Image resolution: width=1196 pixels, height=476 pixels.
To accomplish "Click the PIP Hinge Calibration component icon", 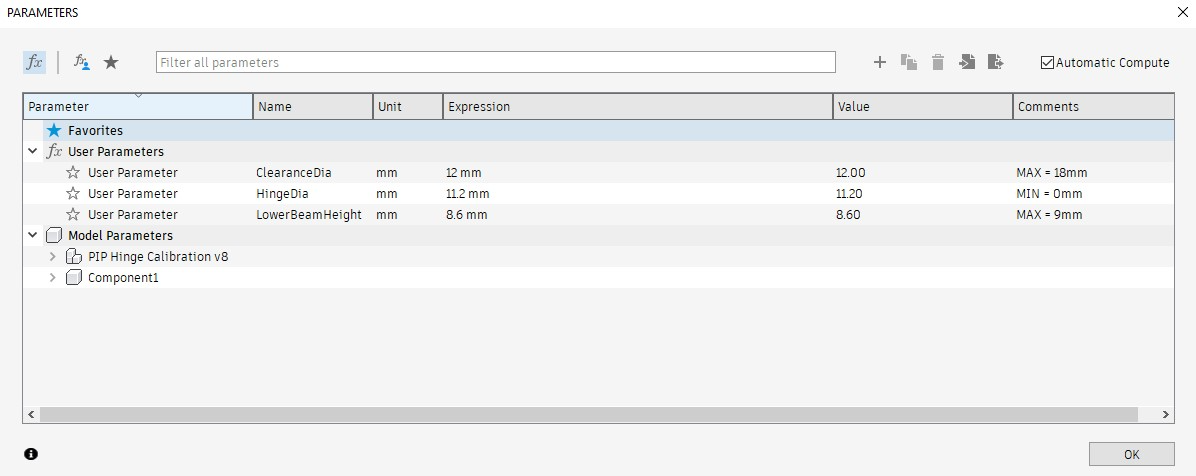I will (74, 256).
